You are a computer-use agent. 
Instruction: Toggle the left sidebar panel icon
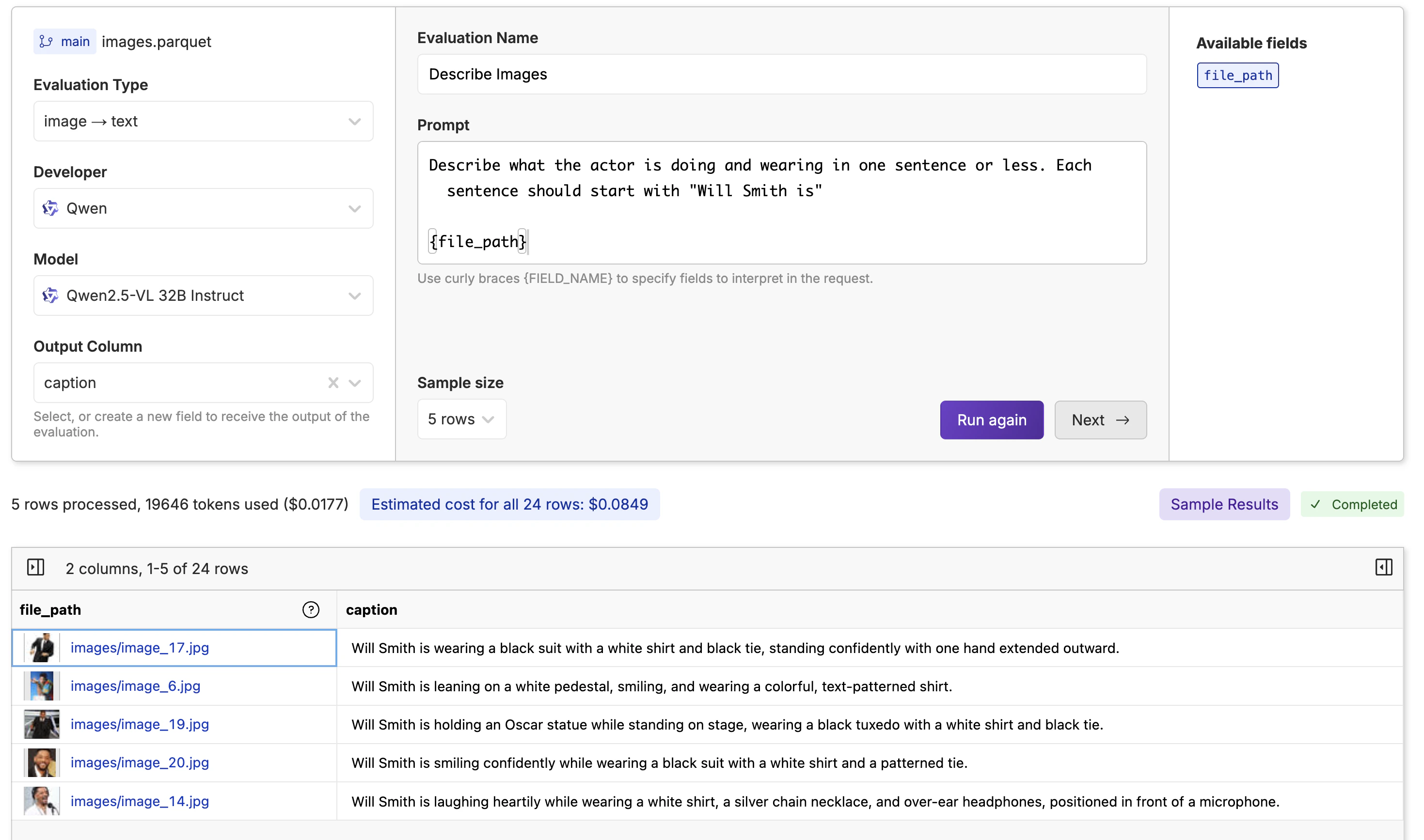pyautogui.click(x=36, y=567)
